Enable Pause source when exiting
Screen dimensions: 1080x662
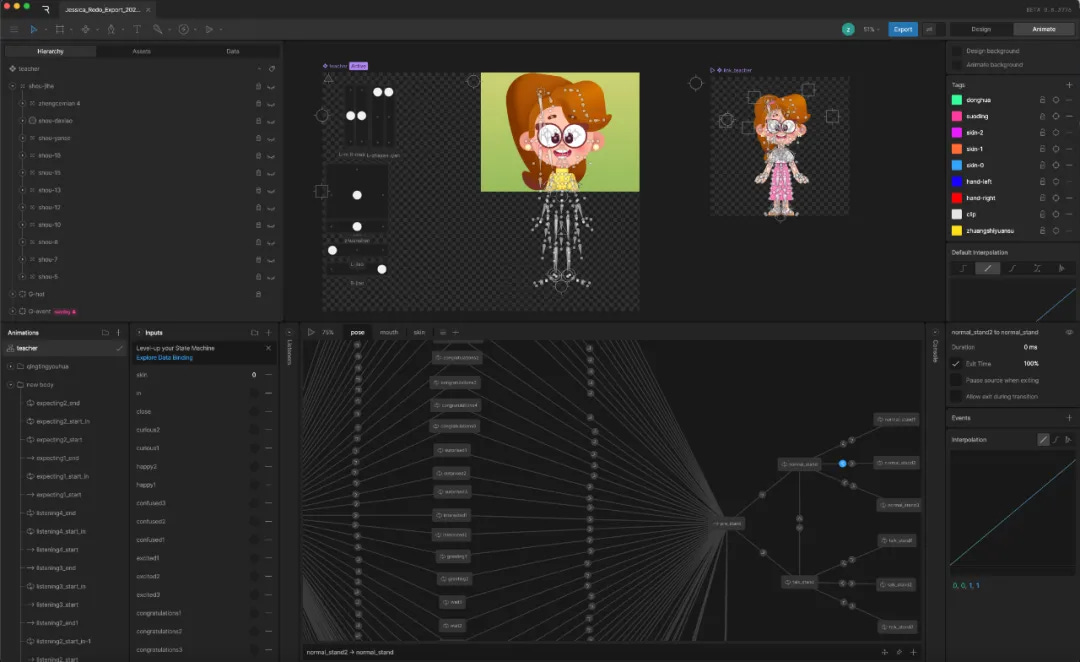click(x=956, y=380)
